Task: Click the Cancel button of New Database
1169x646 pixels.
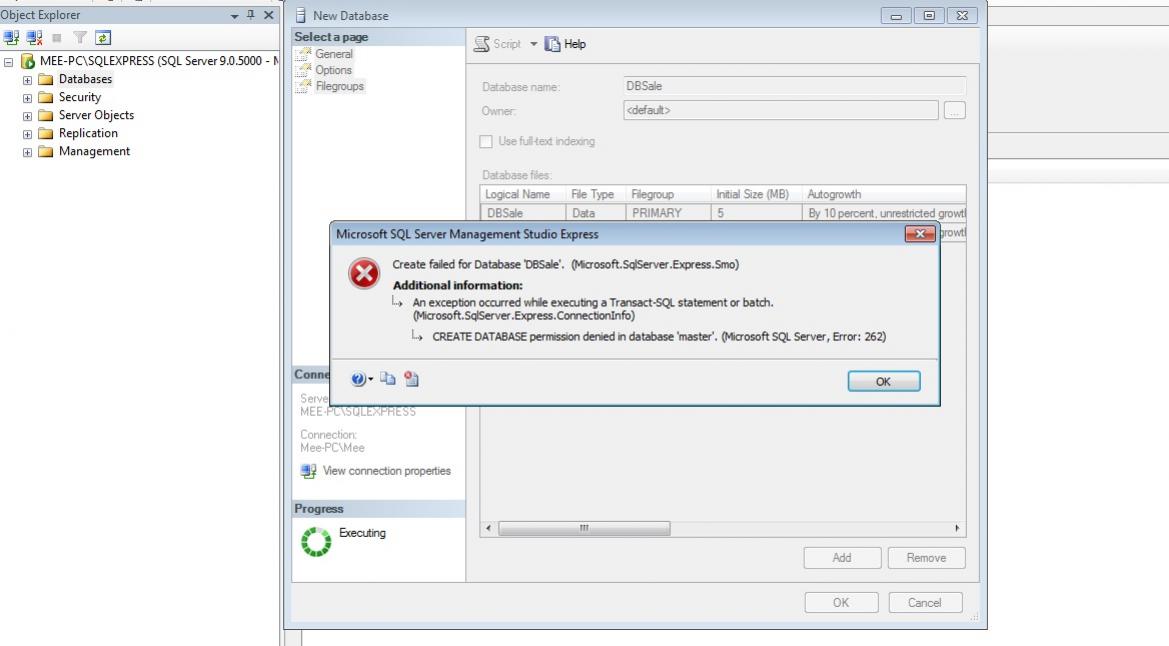Action: point(924,603)
